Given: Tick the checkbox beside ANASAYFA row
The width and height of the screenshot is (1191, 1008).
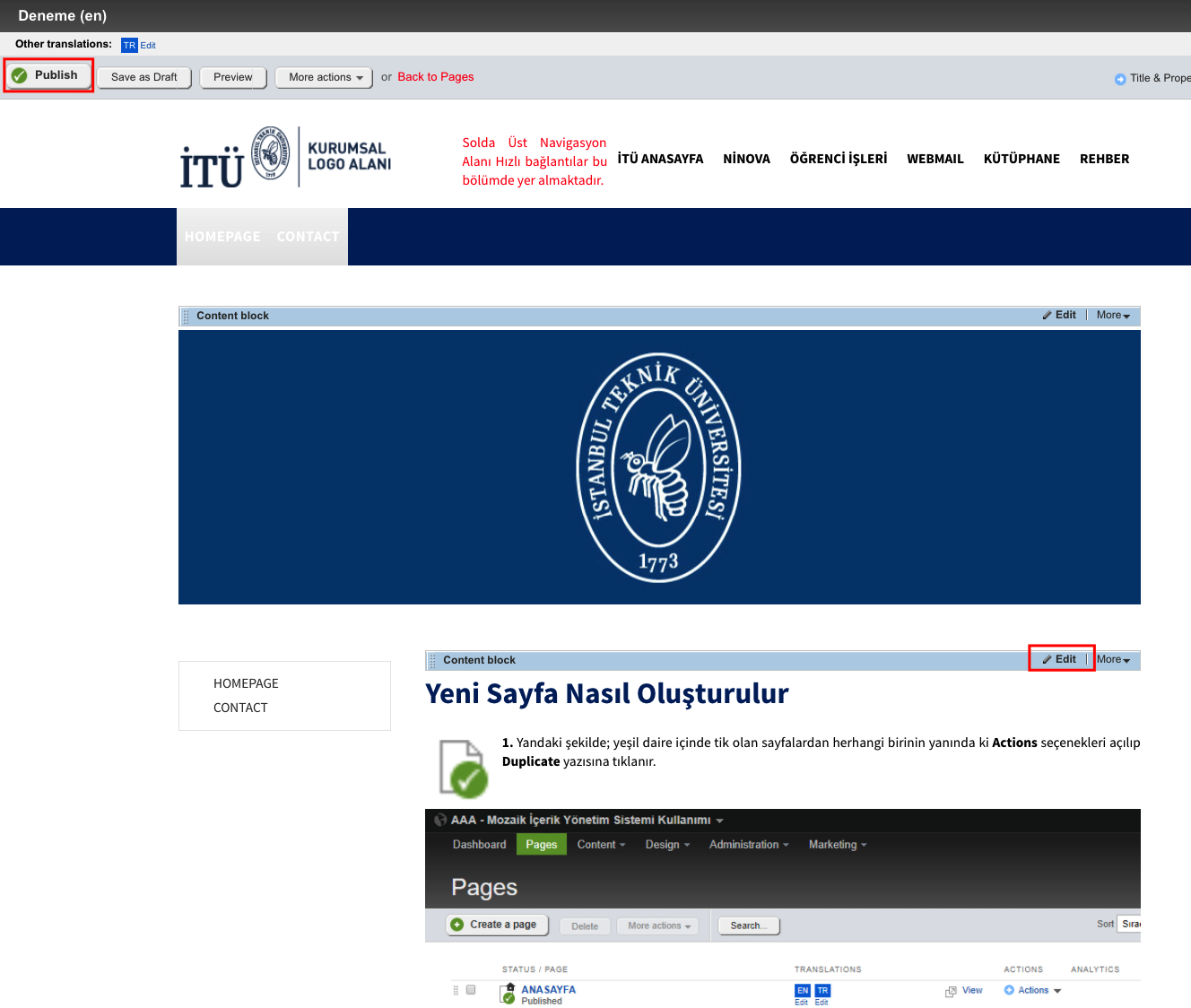Looking at the screenshot, I should [x=471, y=990].
